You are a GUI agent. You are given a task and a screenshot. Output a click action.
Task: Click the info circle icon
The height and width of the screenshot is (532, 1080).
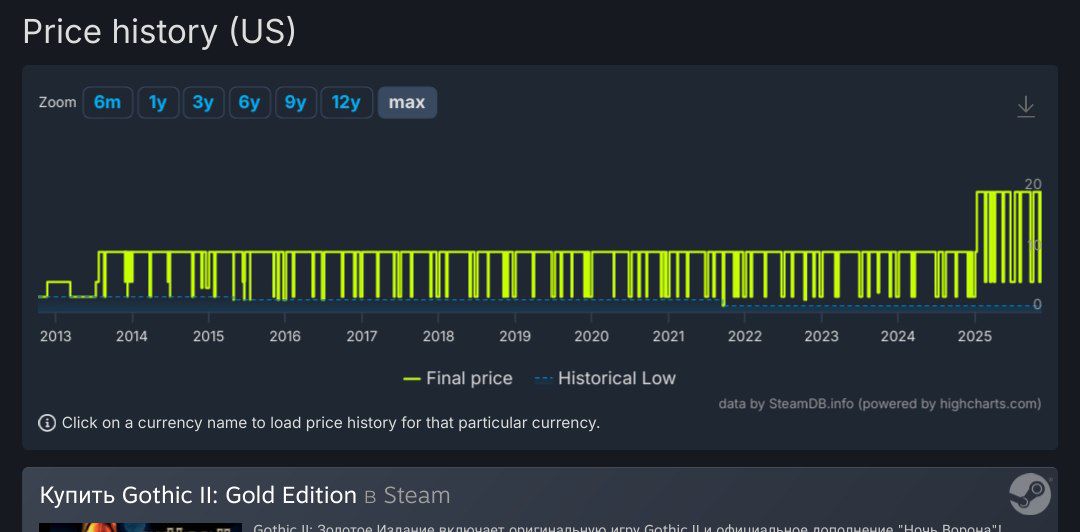pos(47,422)
